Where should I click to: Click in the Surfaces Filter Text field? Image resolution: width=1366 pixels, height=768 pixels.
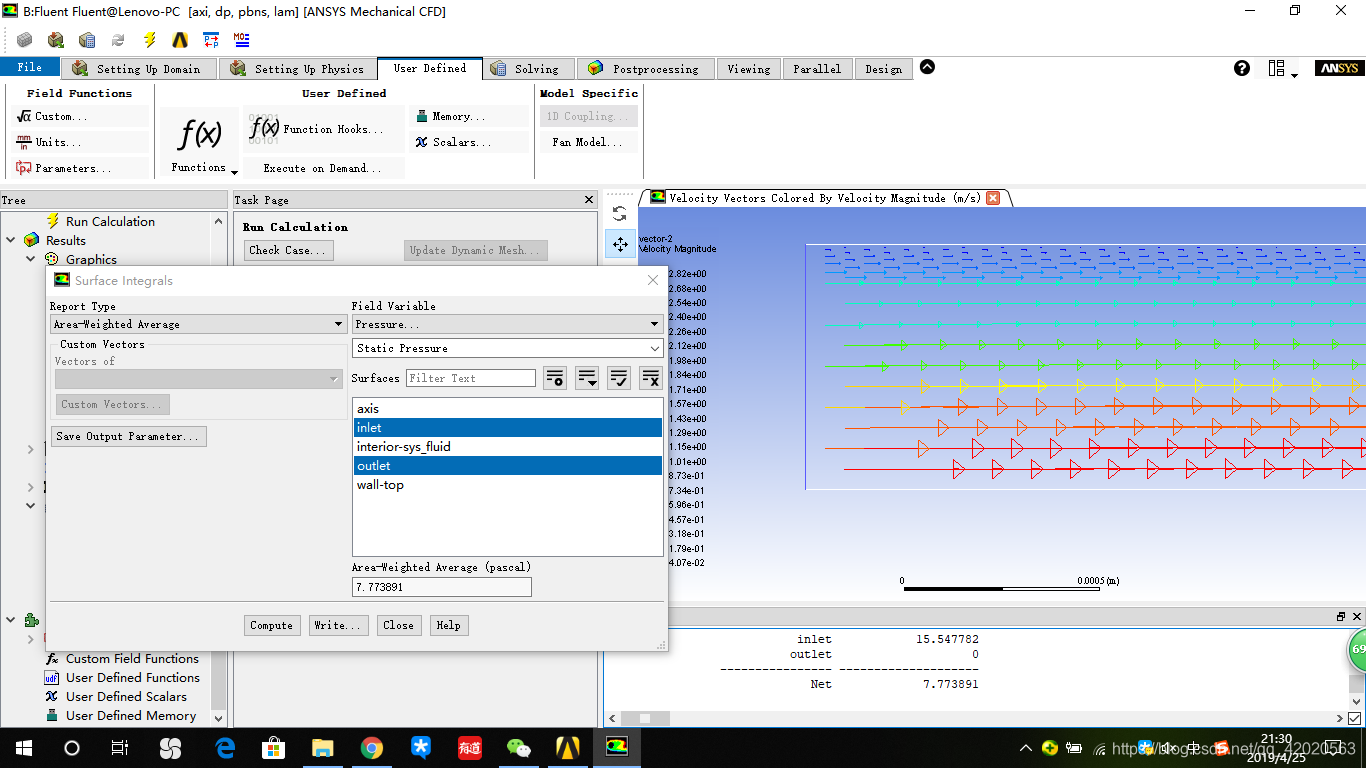[x=471, y=378]
